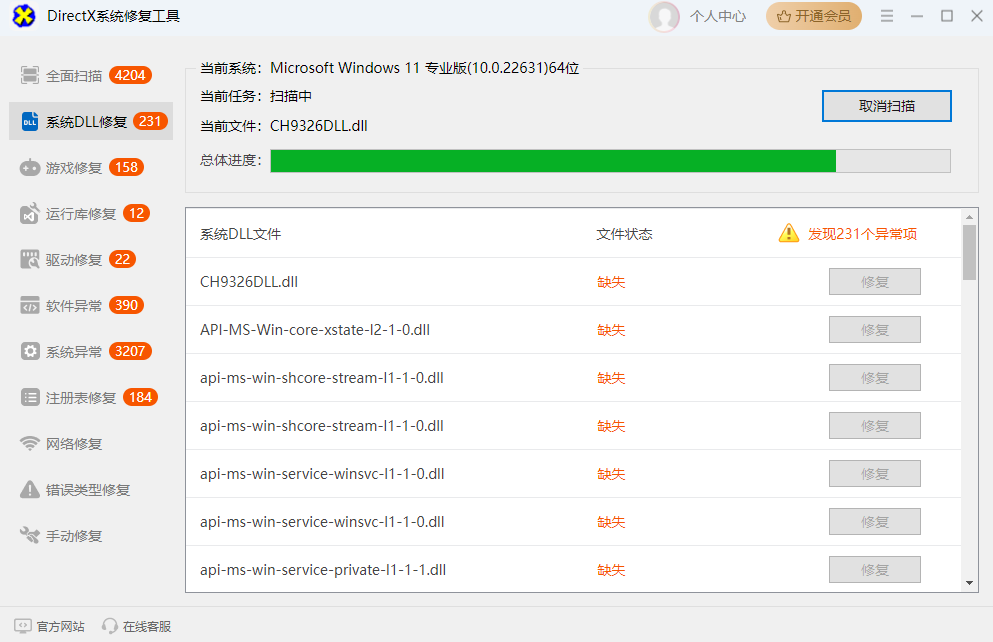The height and width of the screenshot is (642, 993).
Task: Open 开通会员 (Activate Membership)
Action: point(813,16)
